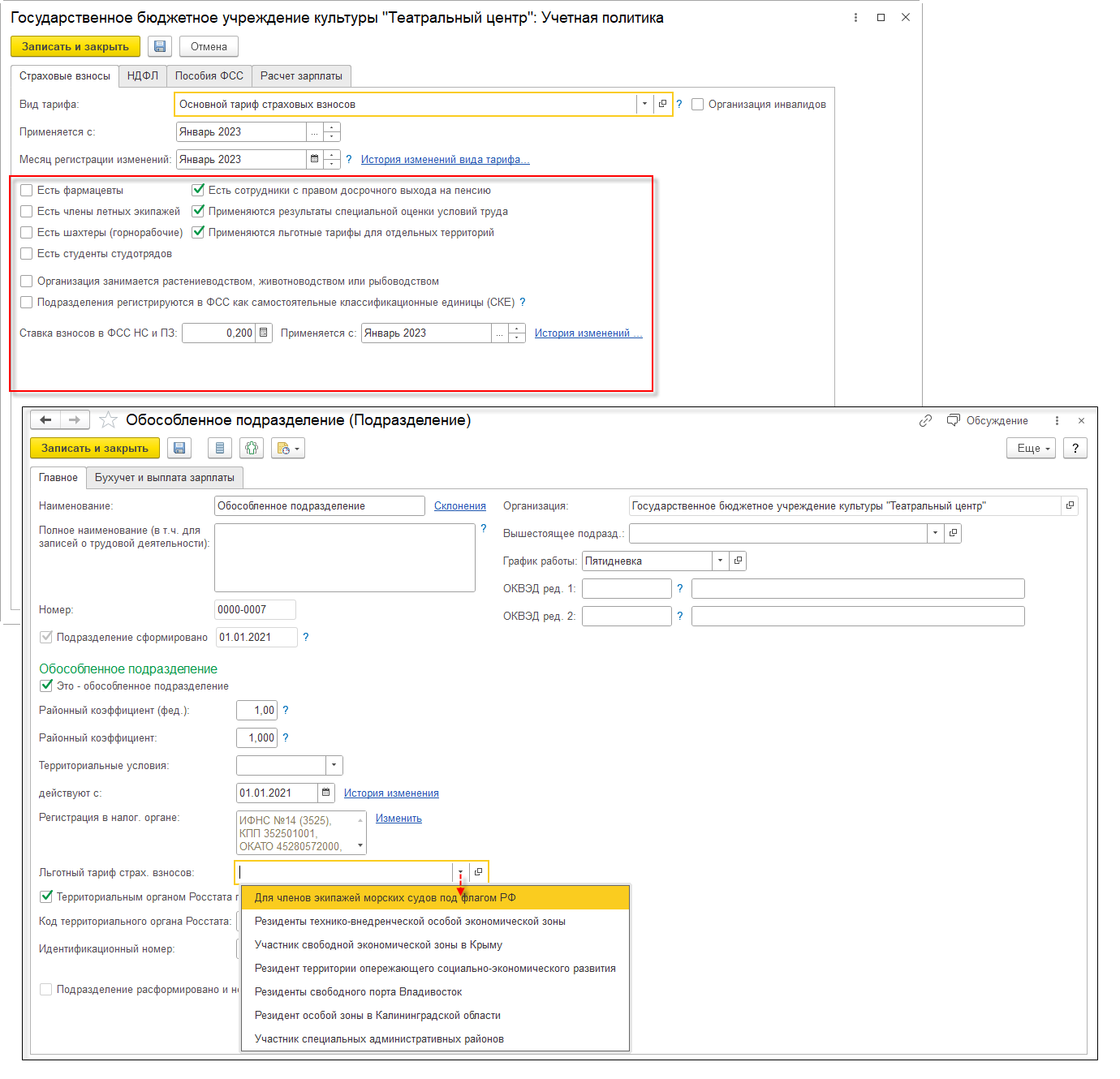Viewport: 1120px width, 1079px height.
Task: Check Есть фармацевты
Action: pos(27,190)
